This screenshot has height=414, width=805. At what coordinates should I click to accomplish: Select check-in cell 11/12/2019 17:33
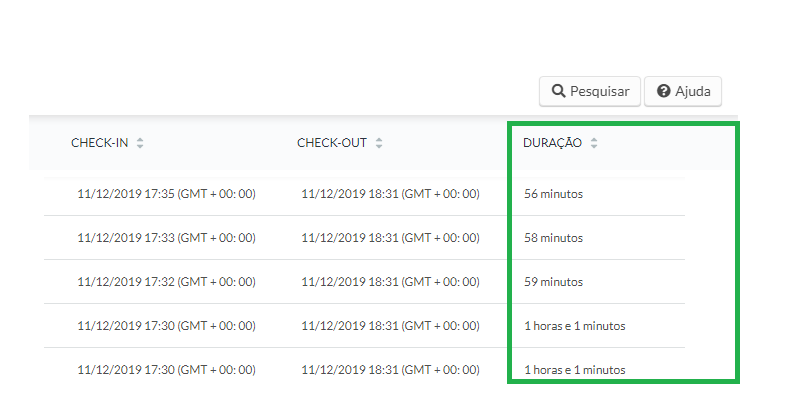[166, 238]
